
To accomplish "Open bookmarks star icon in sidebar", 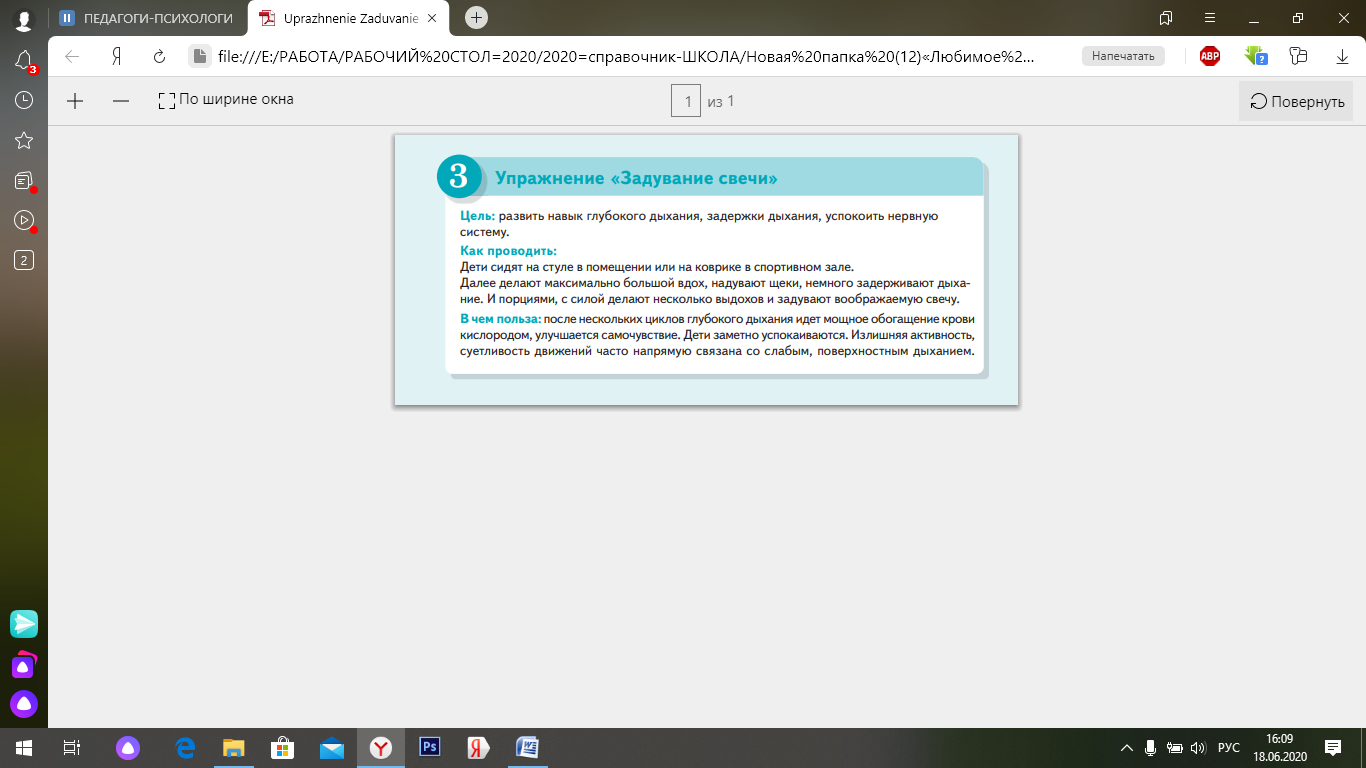I will (24, 140).
